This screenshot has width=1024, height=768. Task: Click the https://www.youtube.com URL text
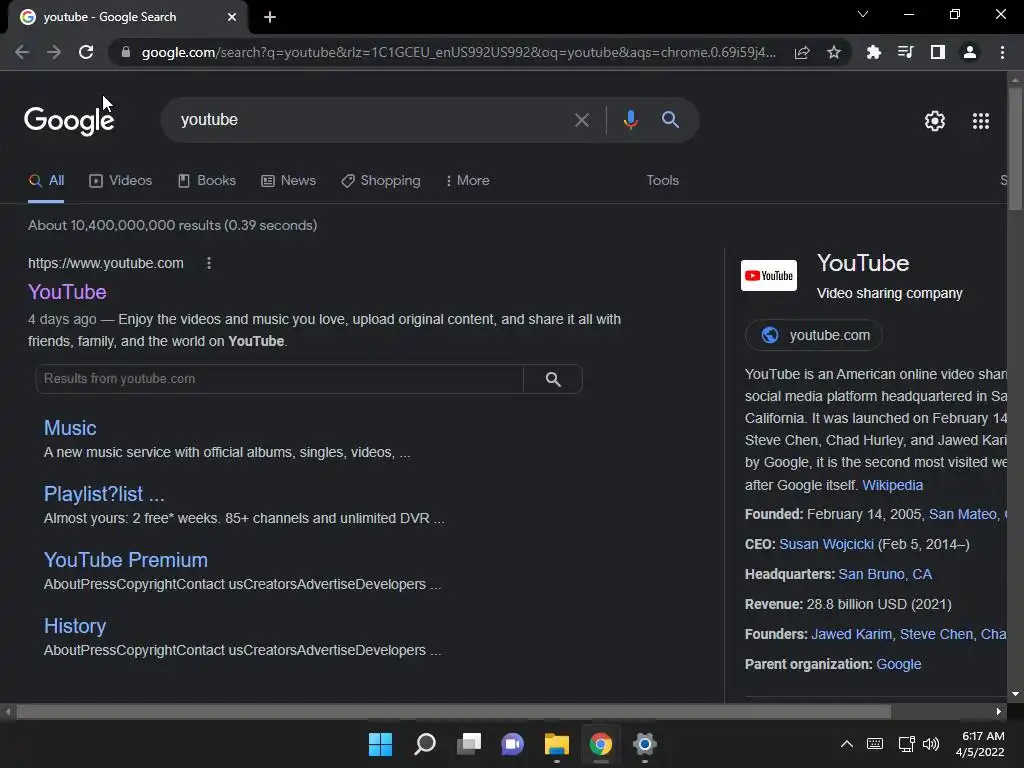[x=106, y=263]
